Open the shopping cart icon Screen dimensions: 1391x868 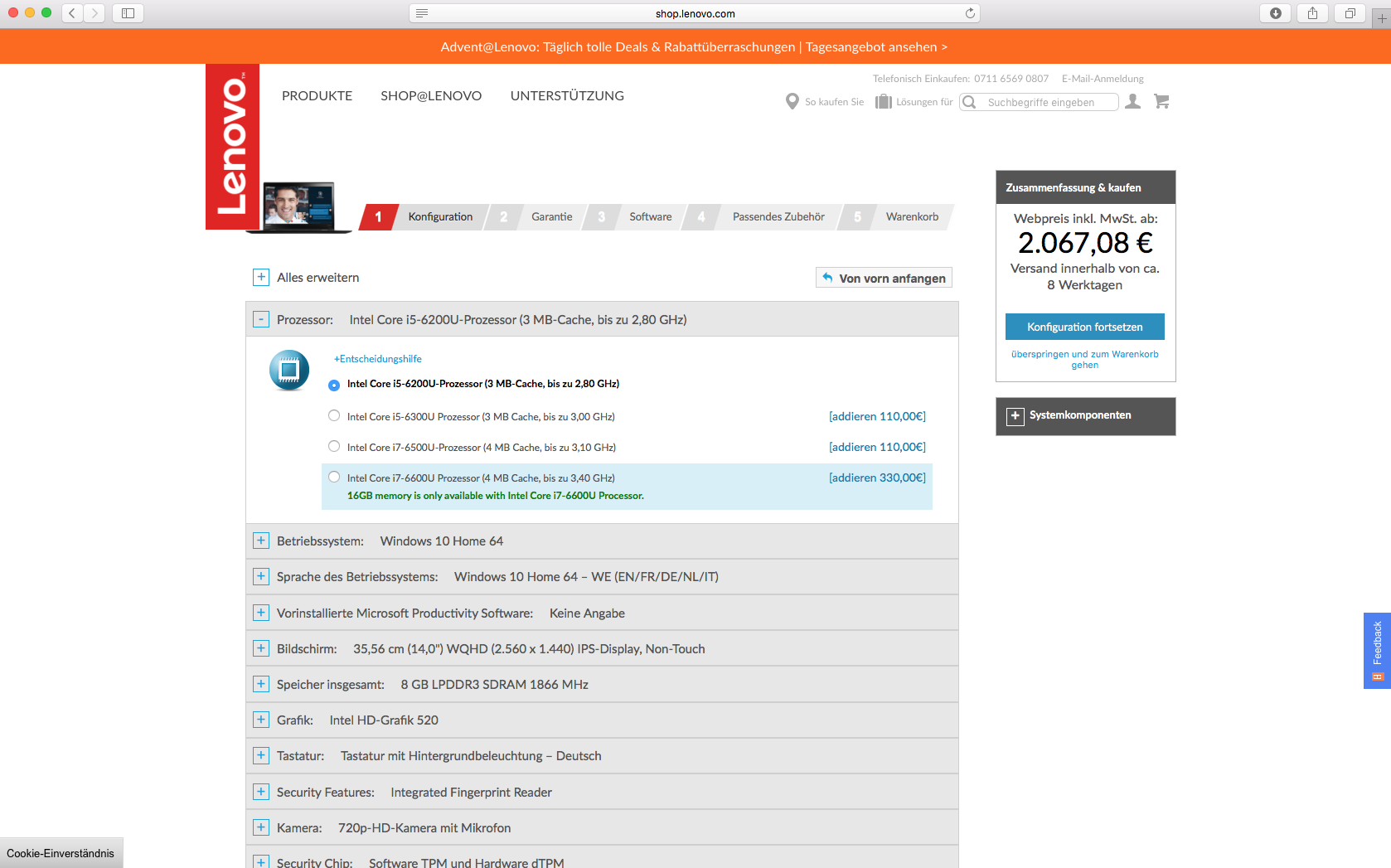[1161, 101]
